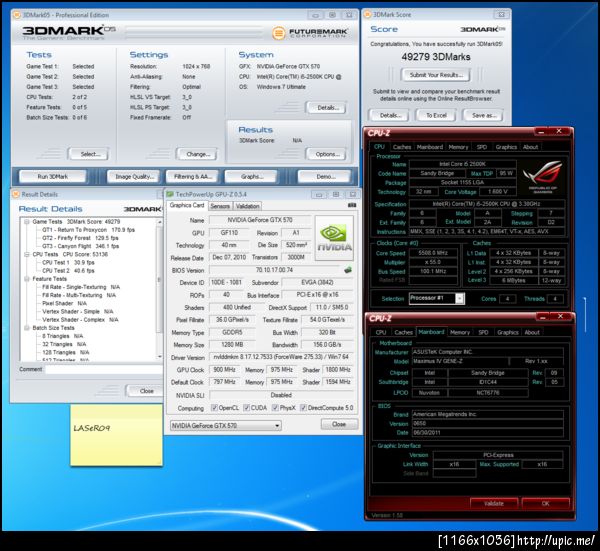Click the 3DMark05 title bar icon

click(x=17, y=15)
